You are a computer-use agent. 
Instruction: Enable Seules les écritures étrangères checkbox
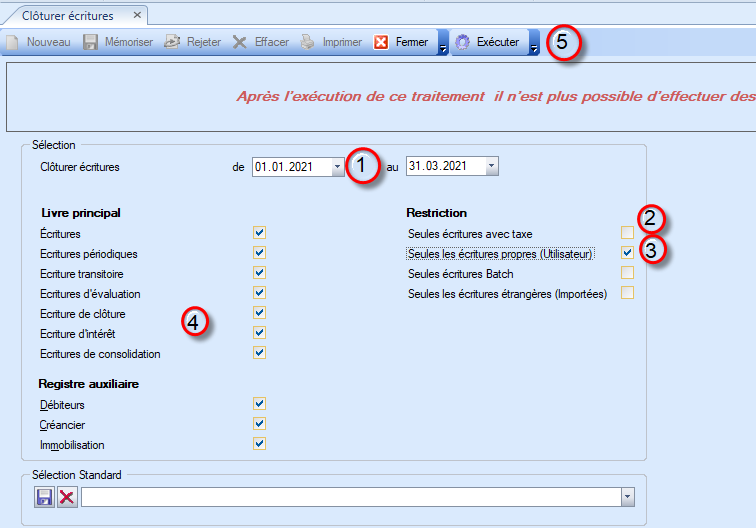tap(627, 293)
